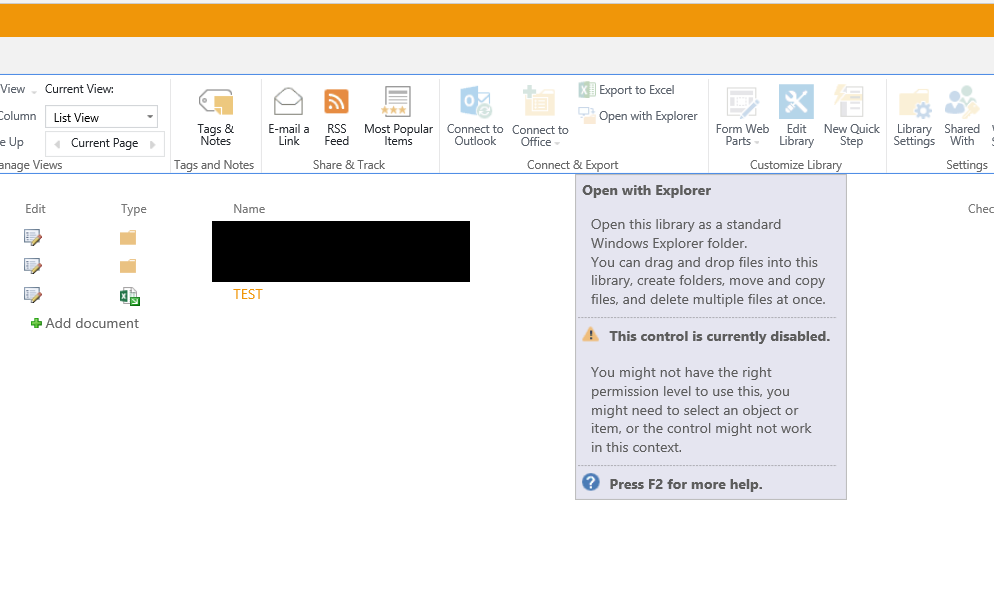994x606 pixels.
Task: Click first folder type icon
Action: (x=128, y=238)
